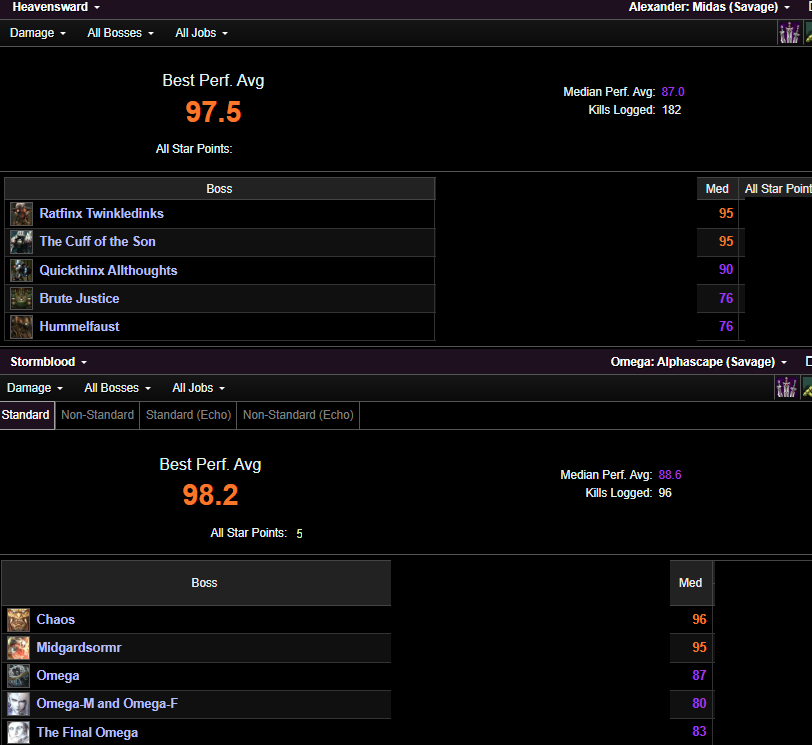Click the Omega boss icon
Image resolution: width=812 pixels, height=745 pixels.
(18, 676)
